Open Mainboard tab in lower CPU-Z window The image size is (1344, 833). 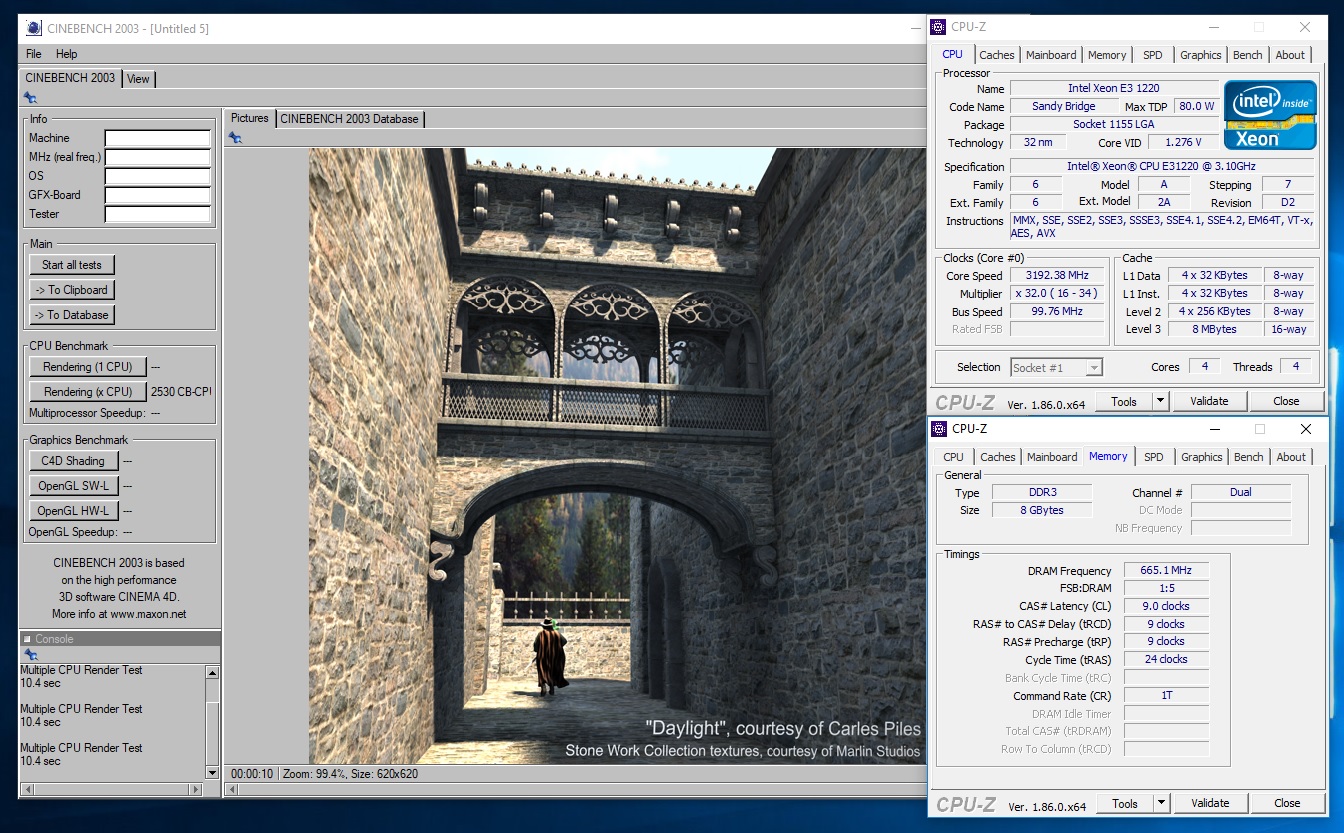[x=1052, y=457]
